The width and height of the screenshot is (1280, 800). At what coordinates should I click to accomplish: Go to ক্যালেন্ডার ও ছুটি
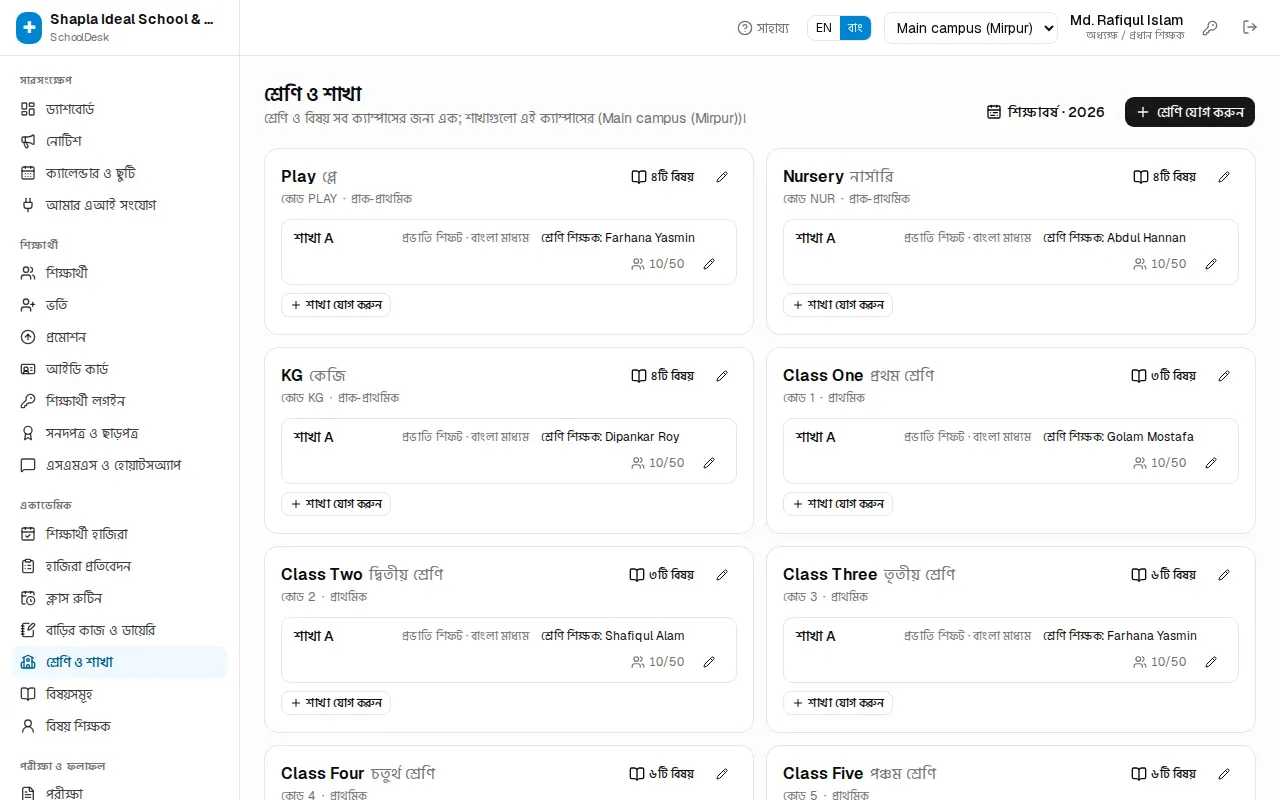pos(119,173)
